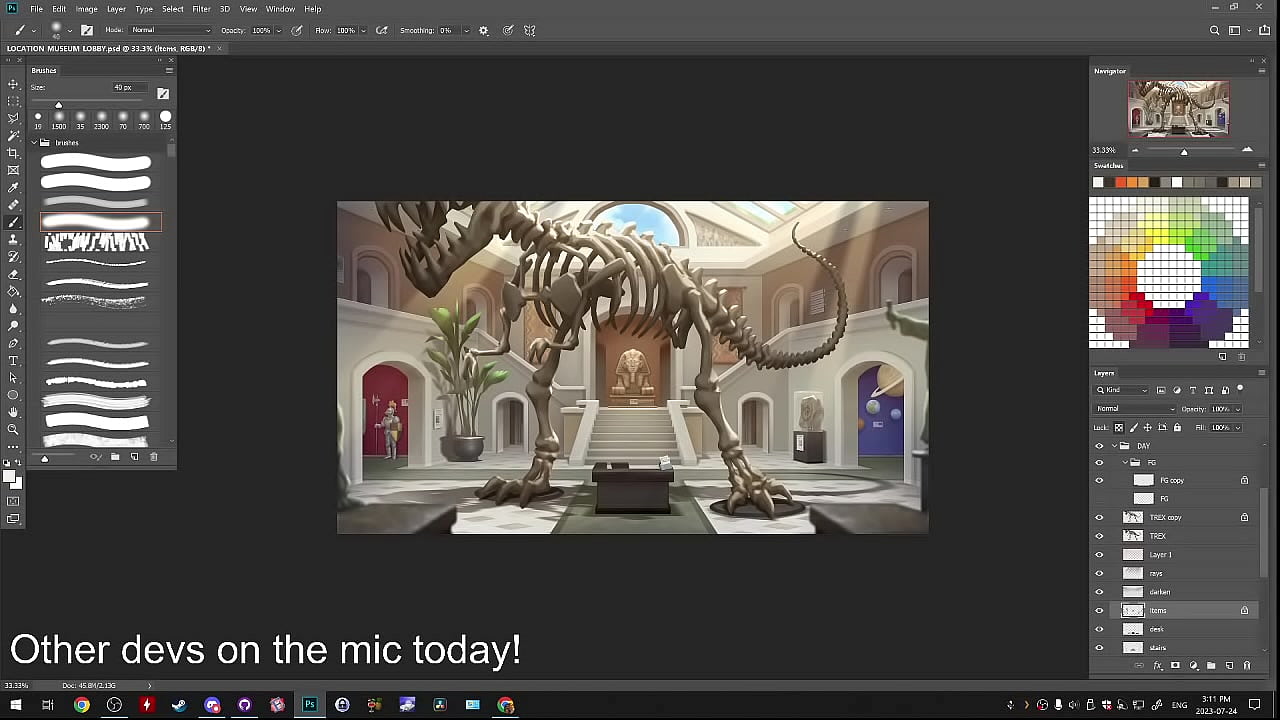This screenshot has width=1280, height=720.
Task: Open the layer blend mode Normal dropdown
Action: tap(1135, 409)
